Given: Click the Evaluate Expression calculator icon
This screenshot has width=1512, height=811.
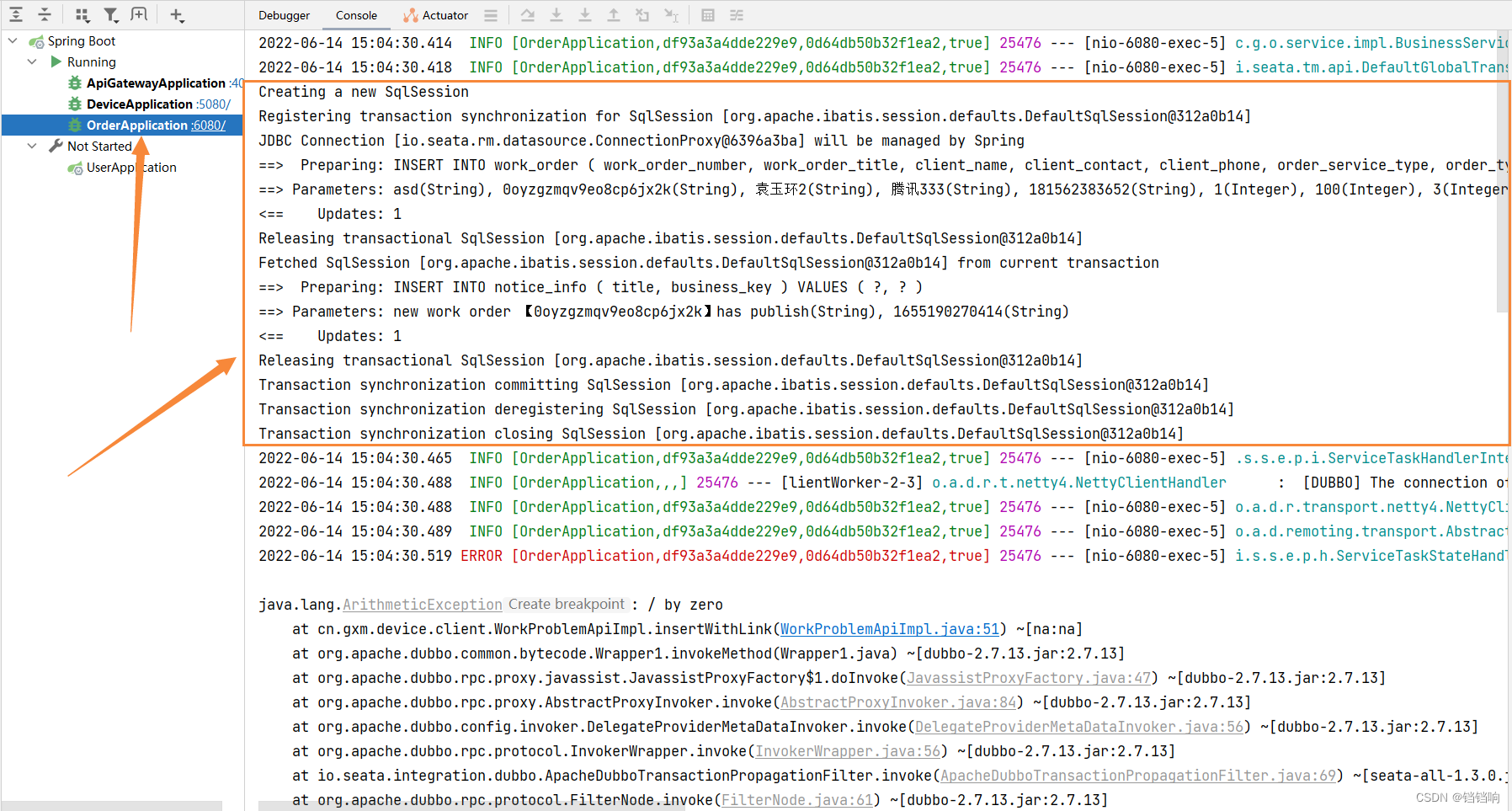Looking at the screenshot, I should click(708, 15).
